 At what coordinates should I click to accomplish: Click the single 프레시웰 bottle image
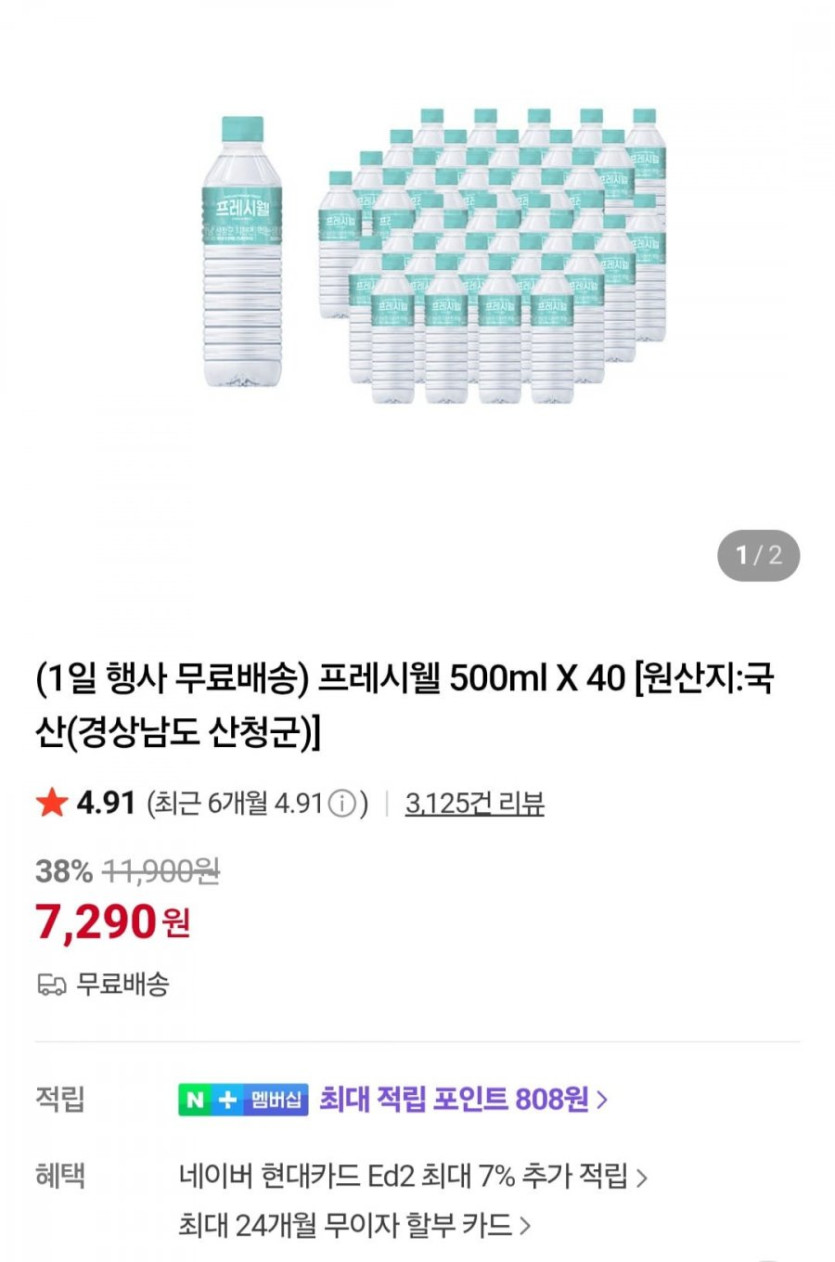tap(242, 252)
